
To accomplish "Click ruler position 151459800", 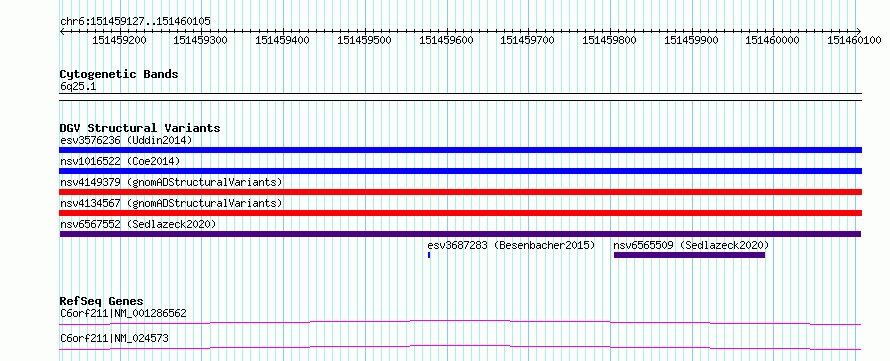I will pyautogui.click(x=610, y=40).
